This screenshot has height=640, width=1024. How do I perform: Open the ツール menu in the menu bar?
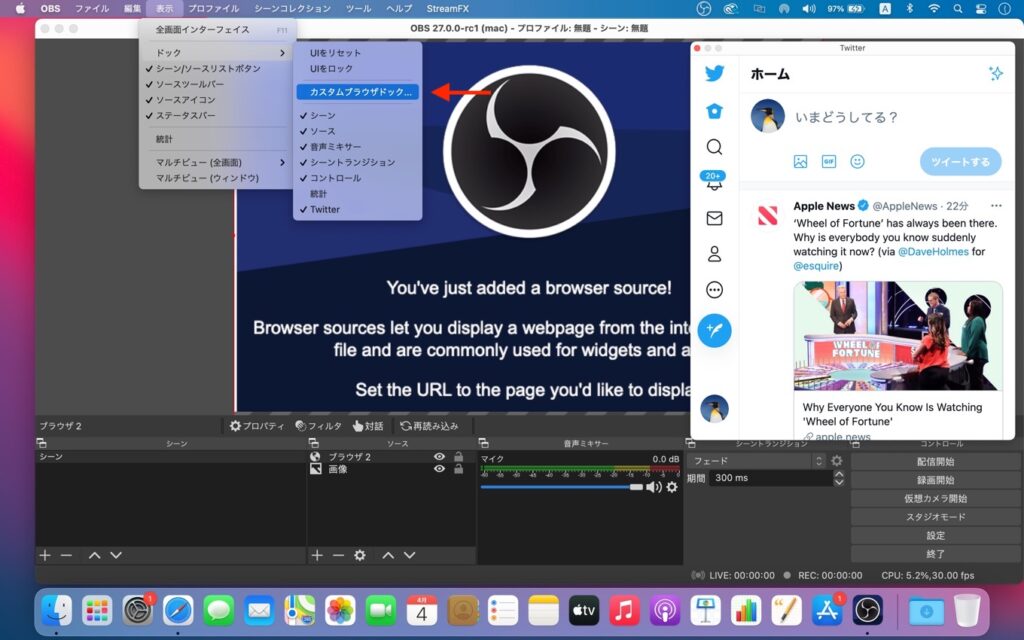pos(358,8)
